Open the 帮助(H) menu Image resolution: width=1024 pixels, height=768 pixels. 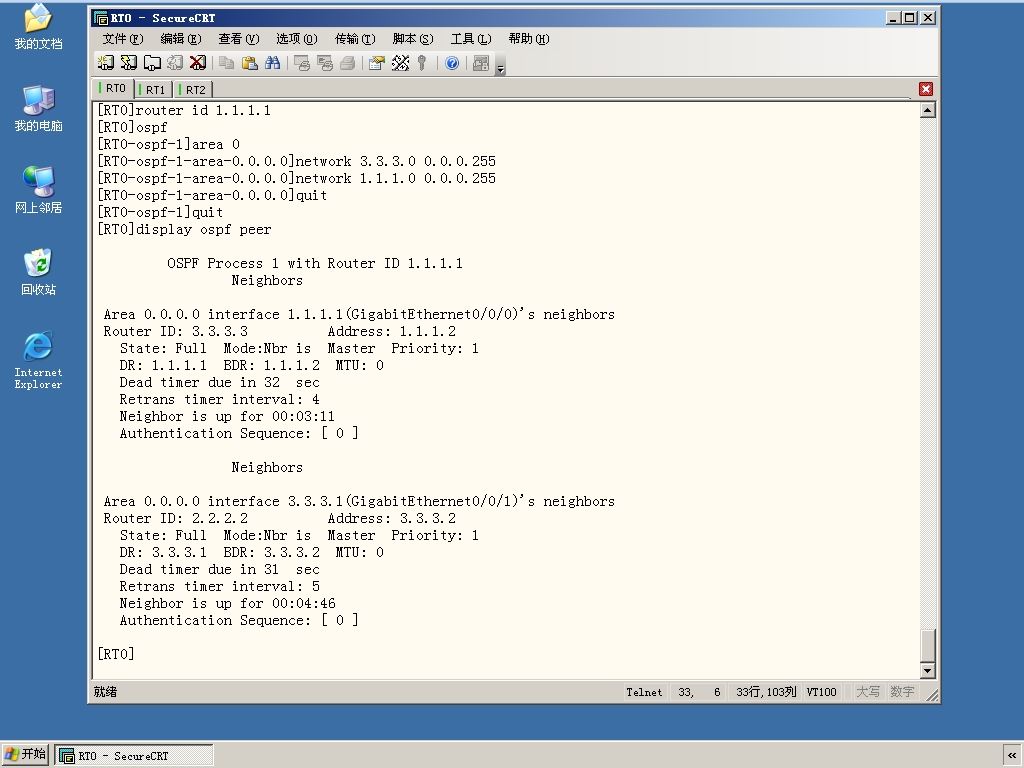click(529, 39)
